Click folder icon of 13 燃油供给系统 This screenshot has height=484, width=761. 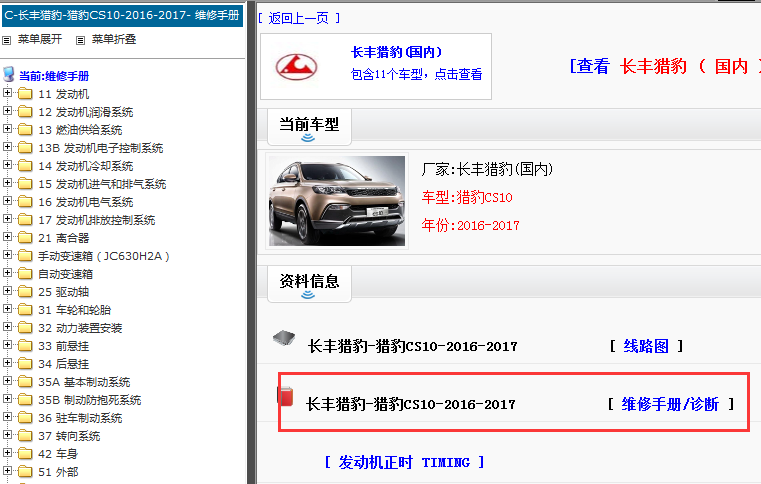coord(25,130)
